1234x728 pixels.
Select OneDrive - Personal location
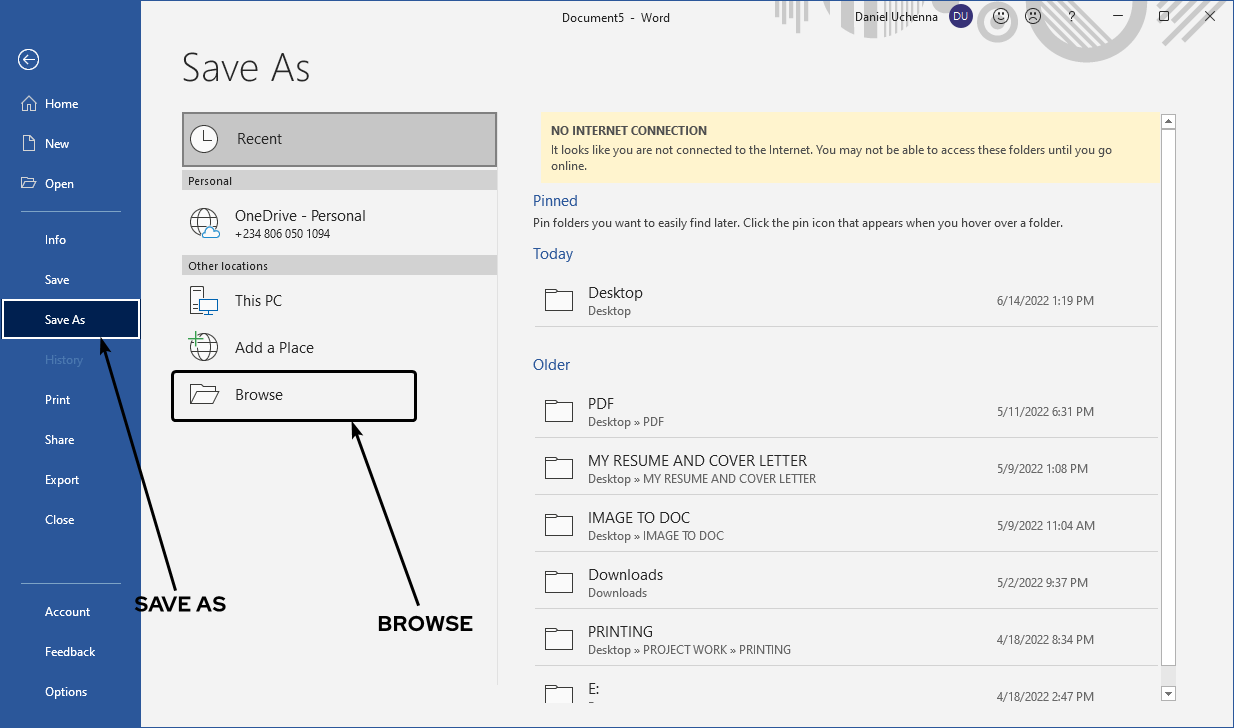pos(299,224)
